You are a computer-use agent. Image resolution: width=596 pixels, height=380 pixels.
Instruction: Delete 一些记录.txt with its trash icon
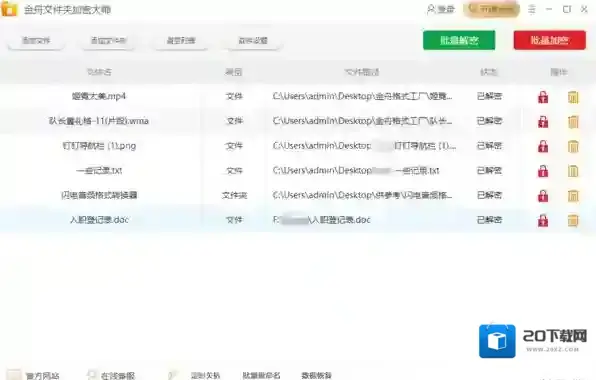click(x=573, y=171)
